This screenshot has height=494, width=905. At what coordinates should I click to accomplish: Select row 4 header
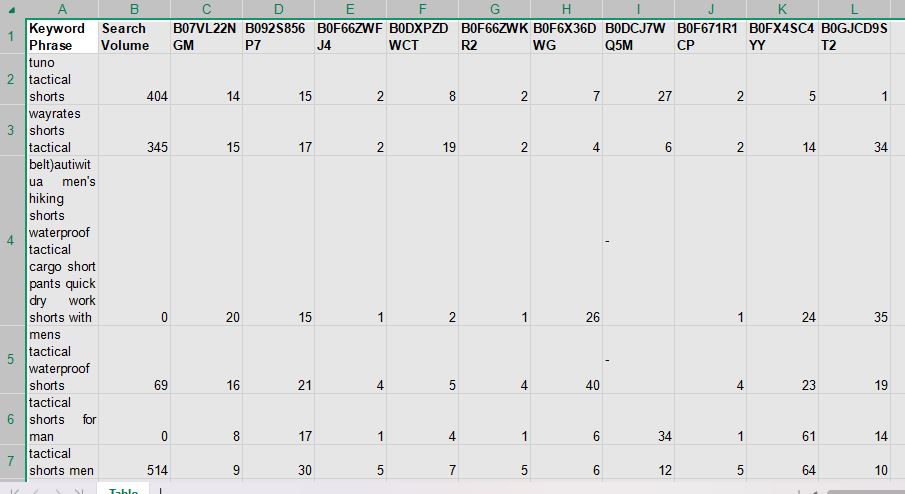click(x=12, y=240)
